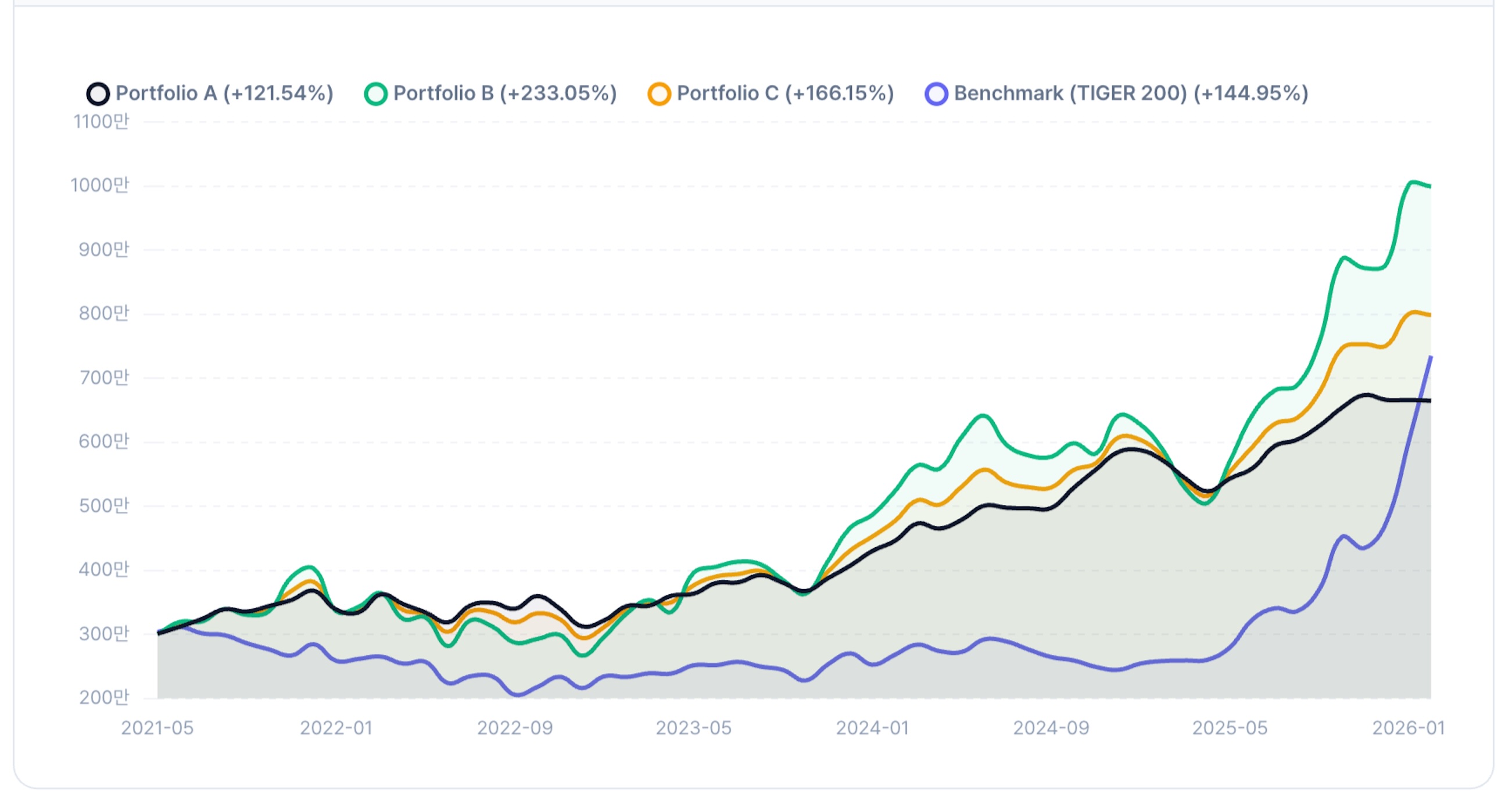
Task: Toggle the Portfolio C (+166.15%) series label
Action: coord(786,94)
